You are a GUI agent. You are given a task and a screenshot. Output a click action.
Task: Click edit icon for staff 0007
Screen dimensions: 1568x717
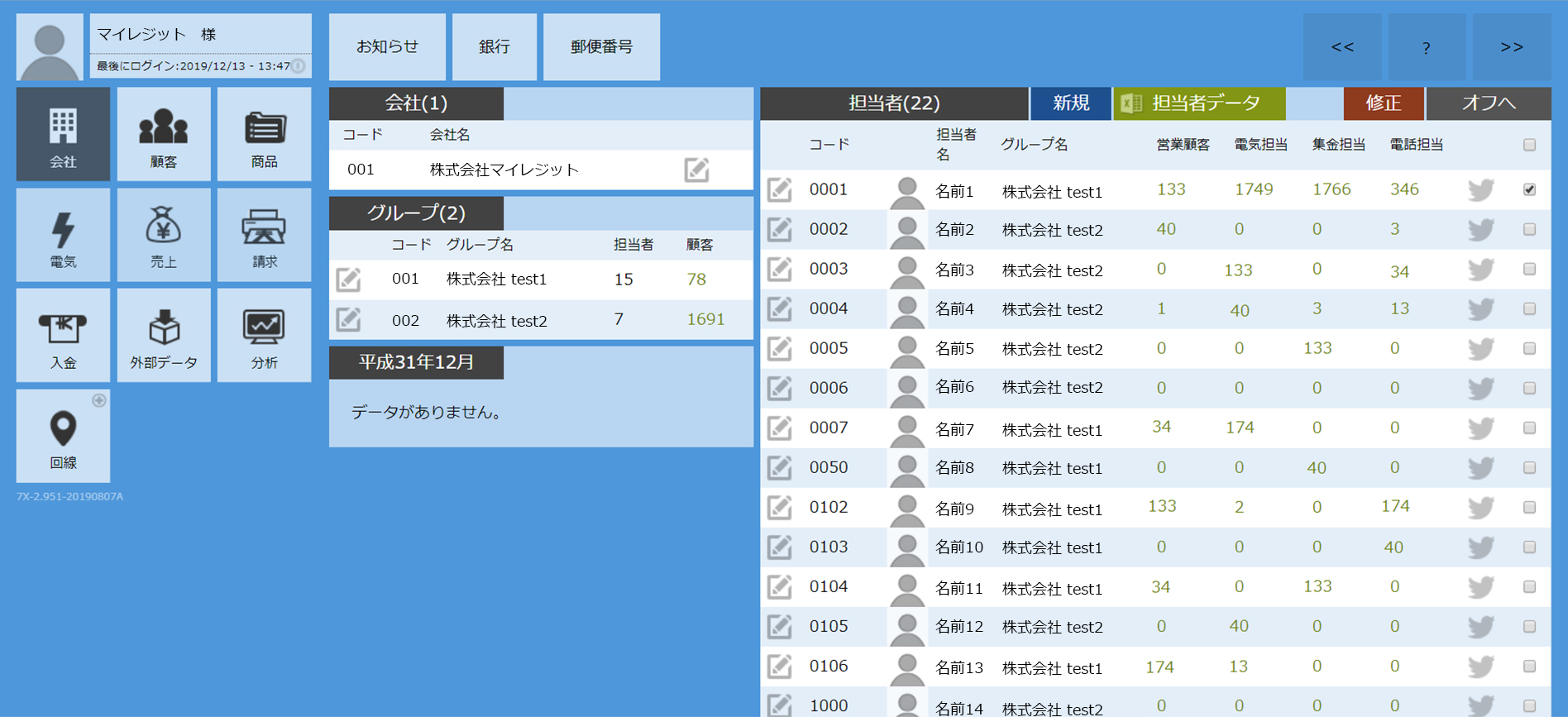tap(779, 428)
